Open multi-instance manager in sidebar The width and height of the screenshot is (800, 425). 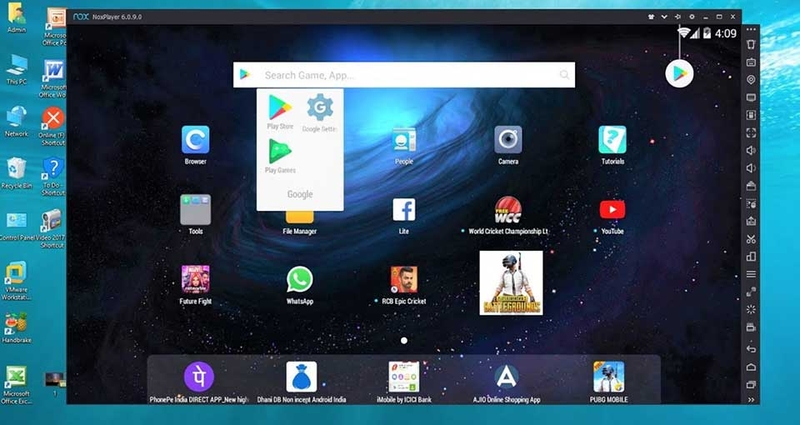point(751,257)
